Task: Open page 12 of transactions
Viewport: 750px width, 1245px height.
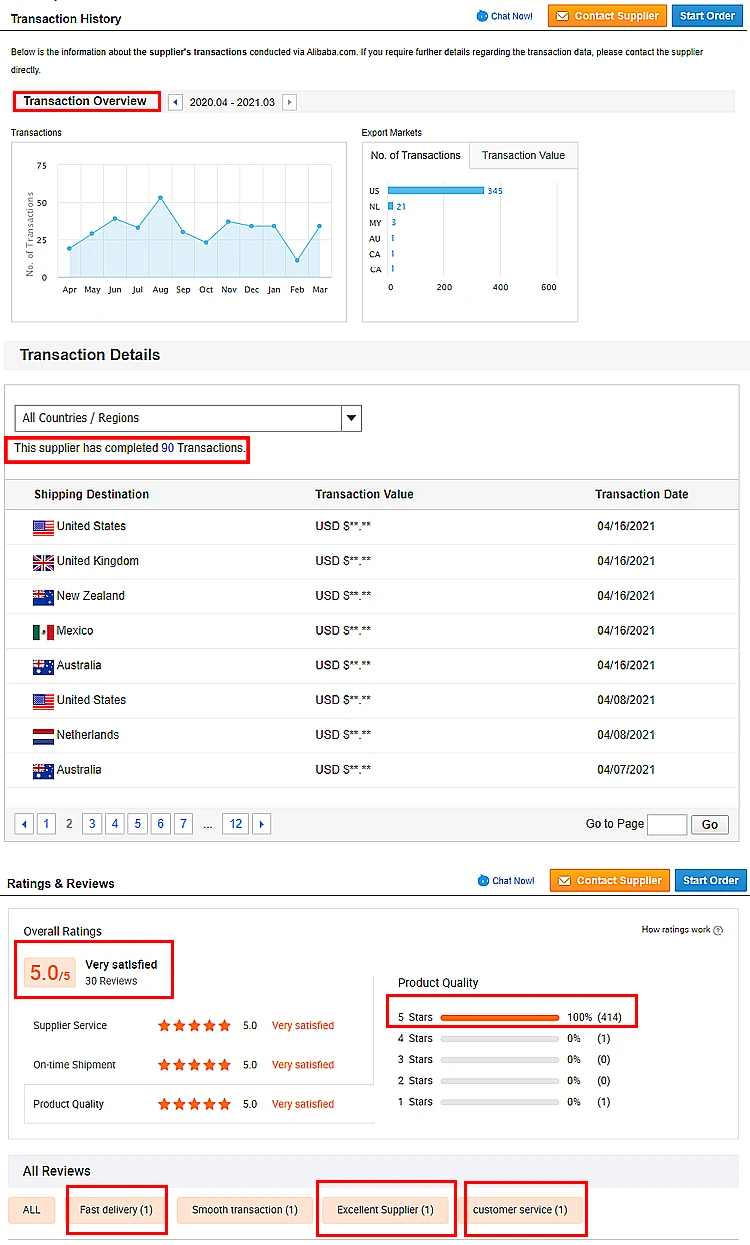Action: click(x=236, y=824)
